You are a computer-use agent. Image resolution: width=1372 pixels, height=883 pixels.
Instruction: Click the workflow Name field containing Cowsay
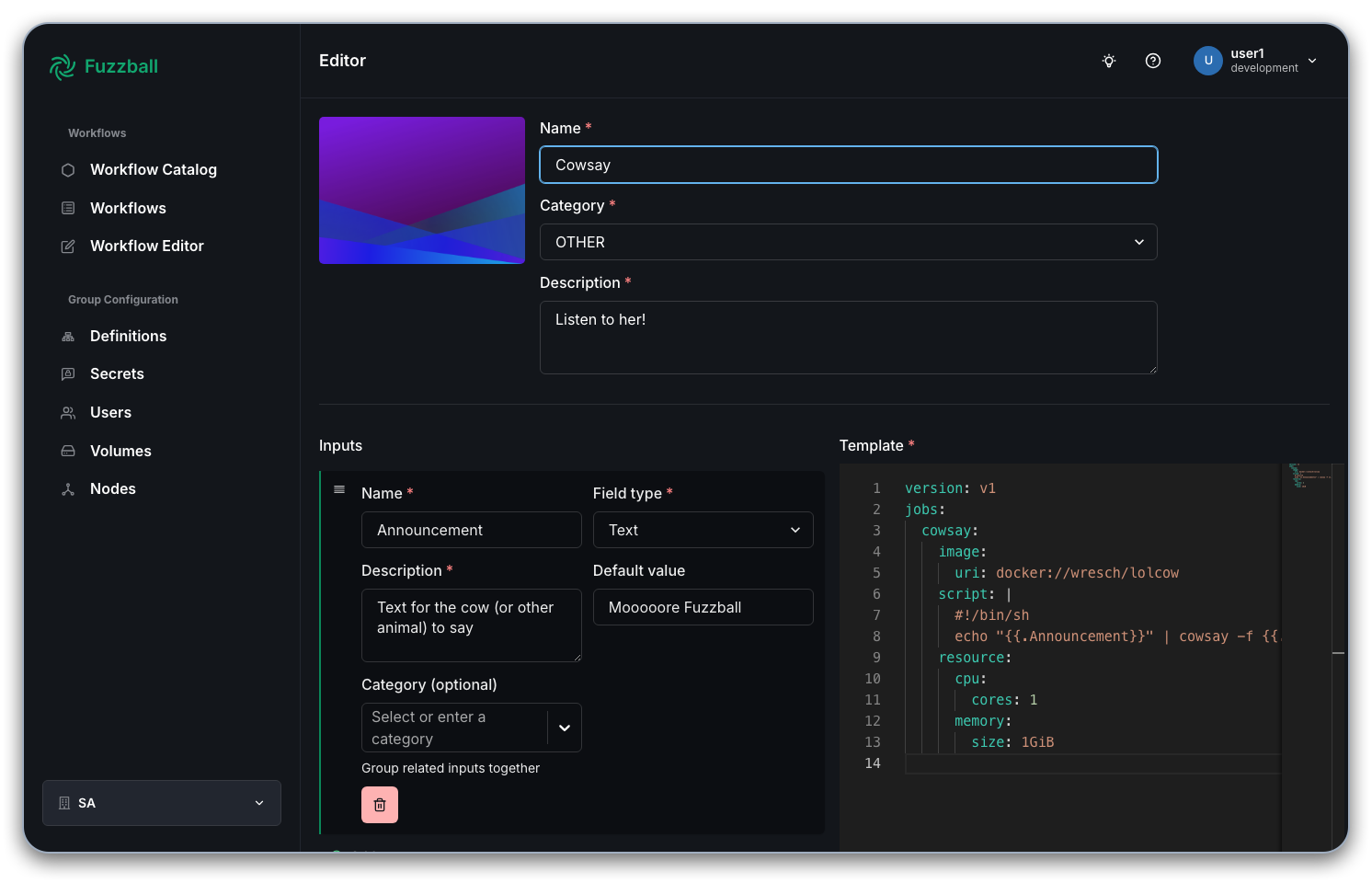coord(848,165)
